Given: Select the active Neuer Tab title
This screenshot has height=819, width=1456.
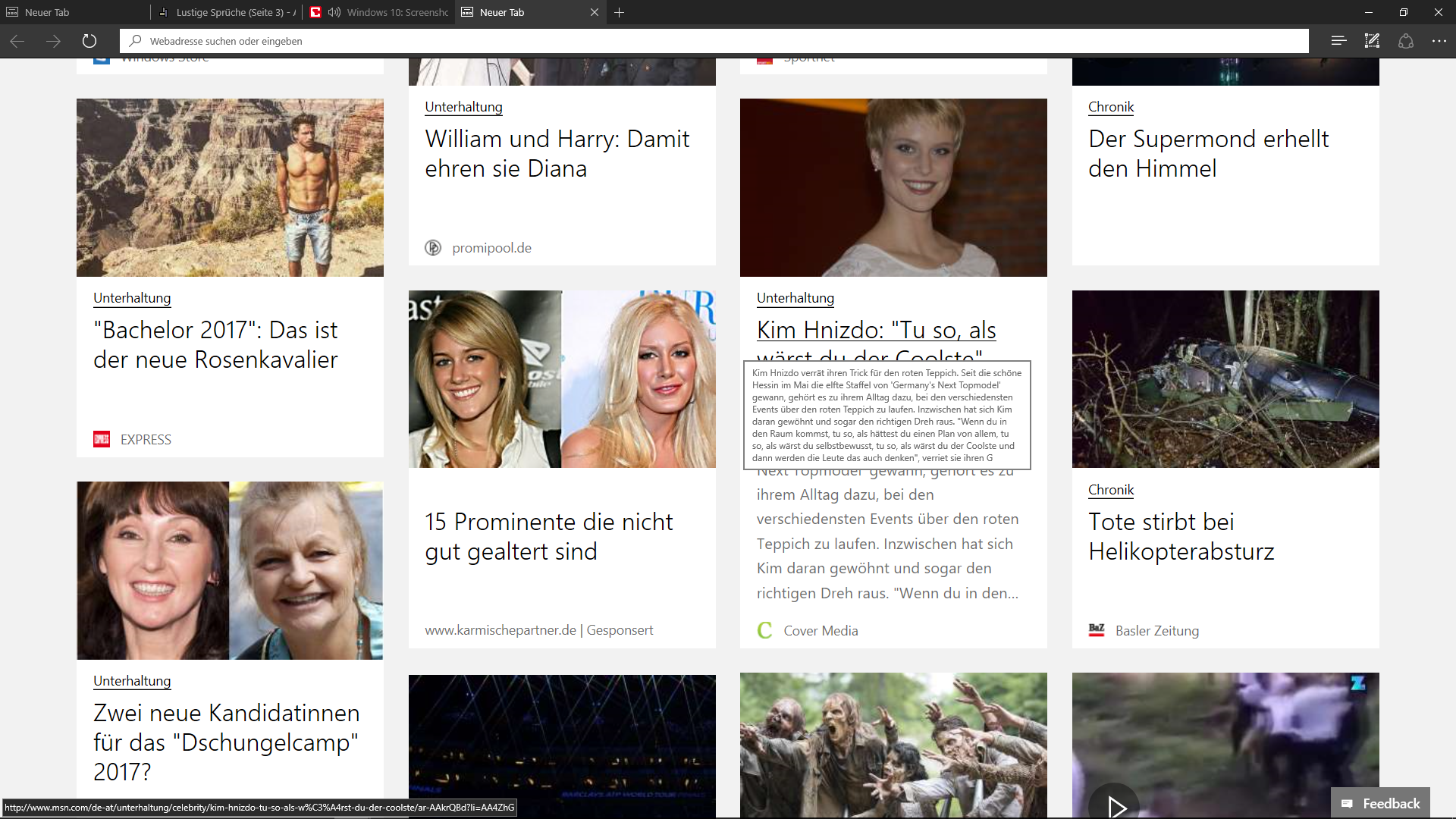Looking at the screenshot, I should pyautogui.click(x=502, y=12).
